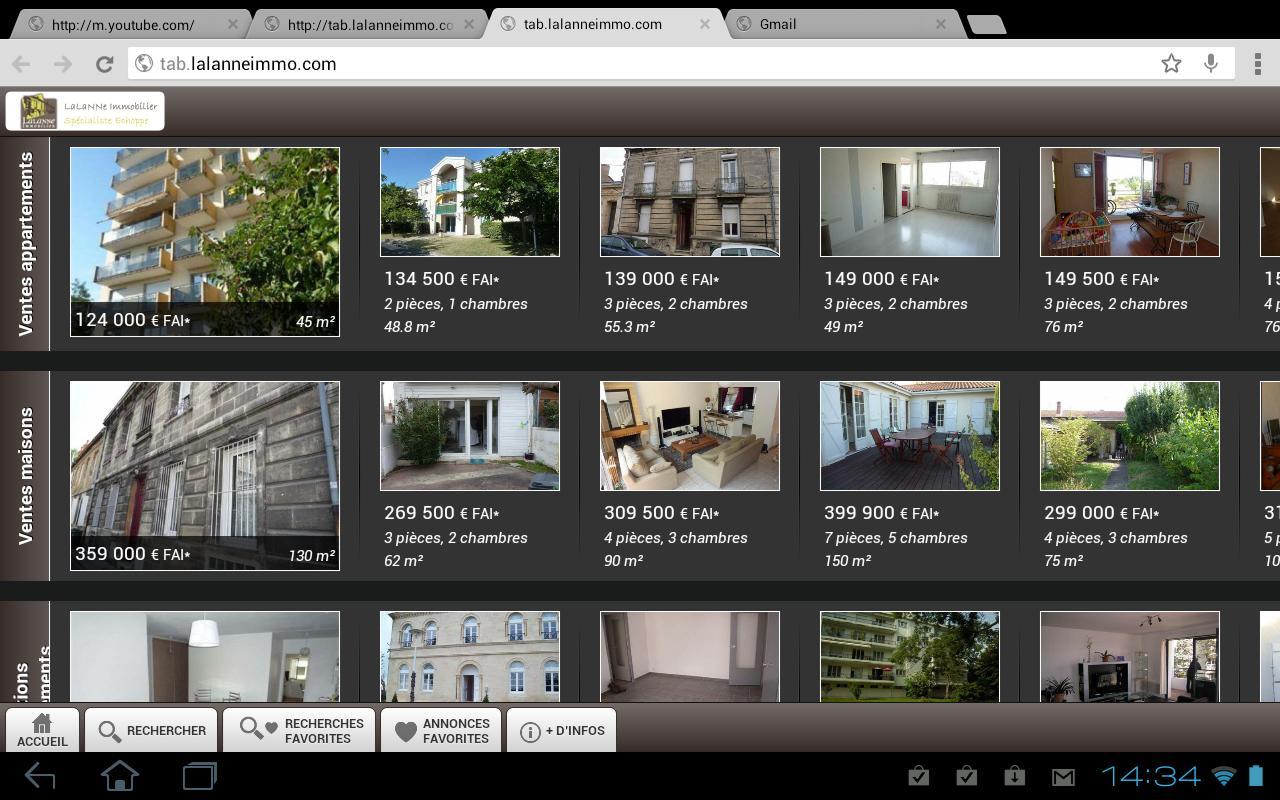Tap the Android home navigation button
The image size is (1280, 800).
[x=120, y=776]
